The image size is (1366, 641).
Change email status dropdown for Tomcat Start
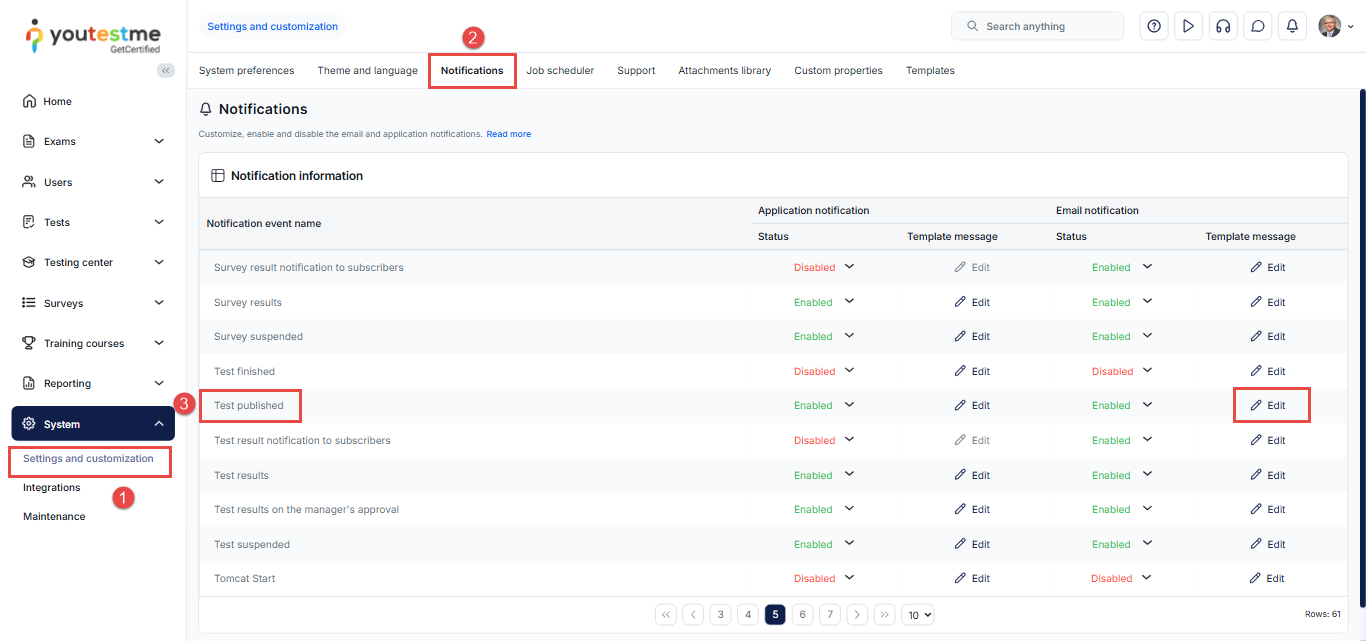(x=1147, y=578)
